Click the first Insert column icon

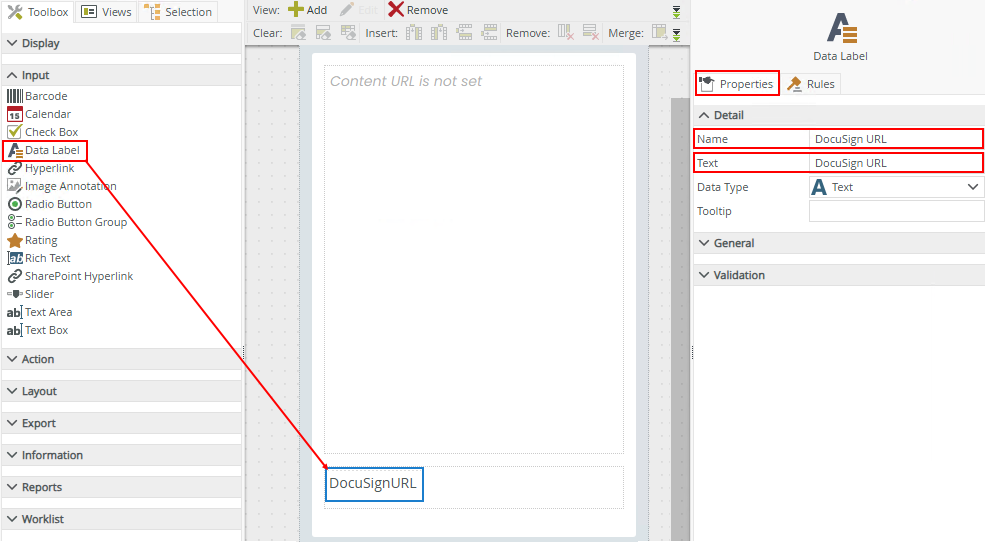414,33
